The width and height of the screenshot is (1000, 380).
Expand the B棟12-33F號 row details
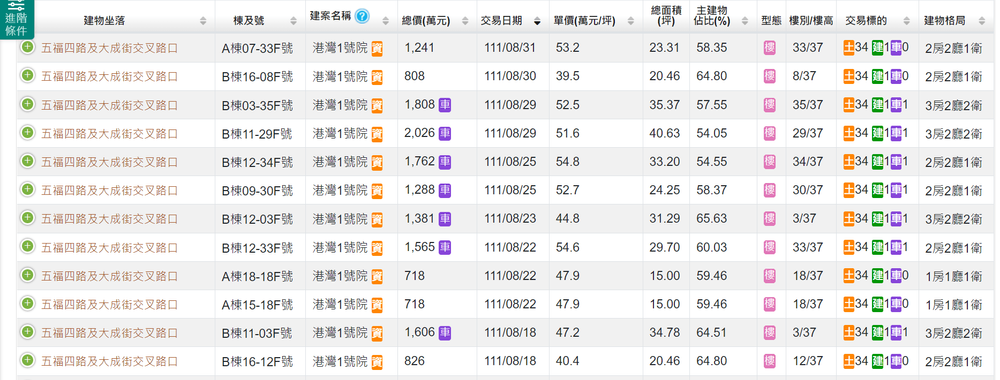tap(27, 246)
